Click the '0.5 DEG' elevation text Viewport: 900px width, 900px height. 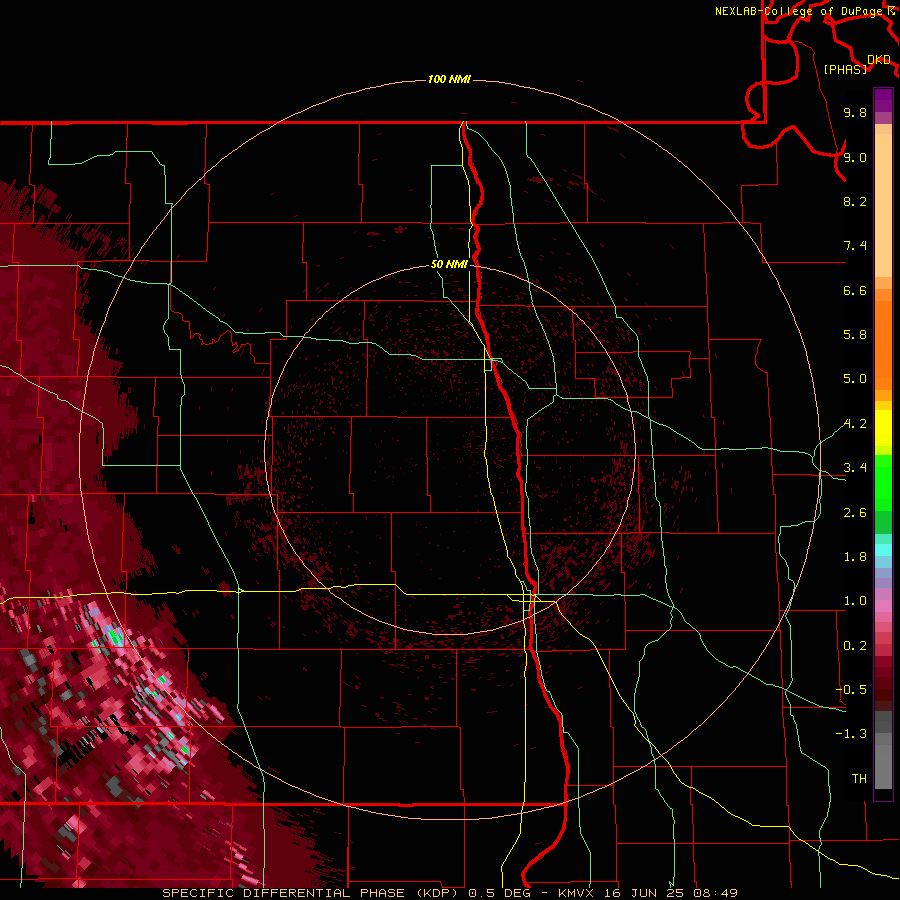[x=502, y=893]
